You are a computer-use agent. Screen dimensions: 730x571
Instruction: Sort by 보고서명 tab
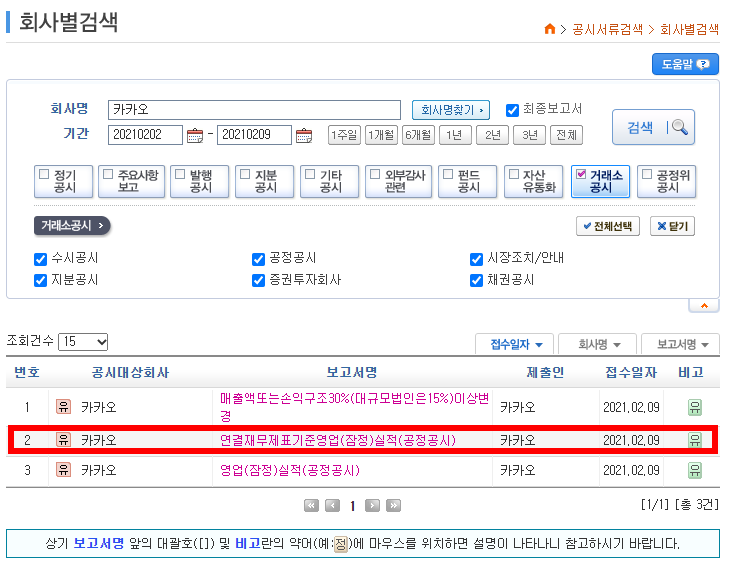pyautogui.click(x=681, y=344)
